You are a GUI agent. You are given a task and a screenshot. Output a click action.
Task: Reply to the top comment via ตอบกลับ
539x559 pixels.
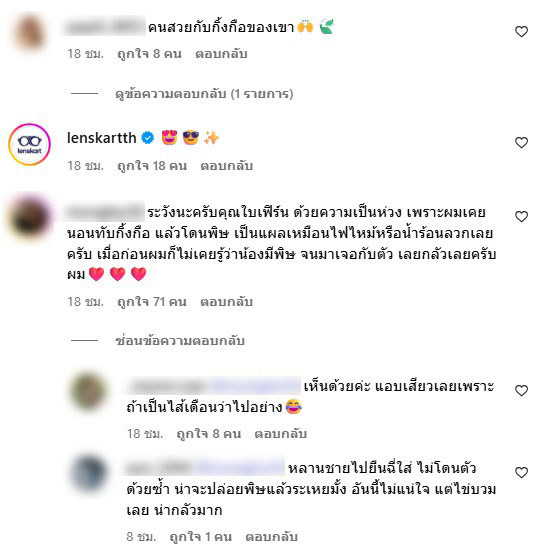coord(221,54)
